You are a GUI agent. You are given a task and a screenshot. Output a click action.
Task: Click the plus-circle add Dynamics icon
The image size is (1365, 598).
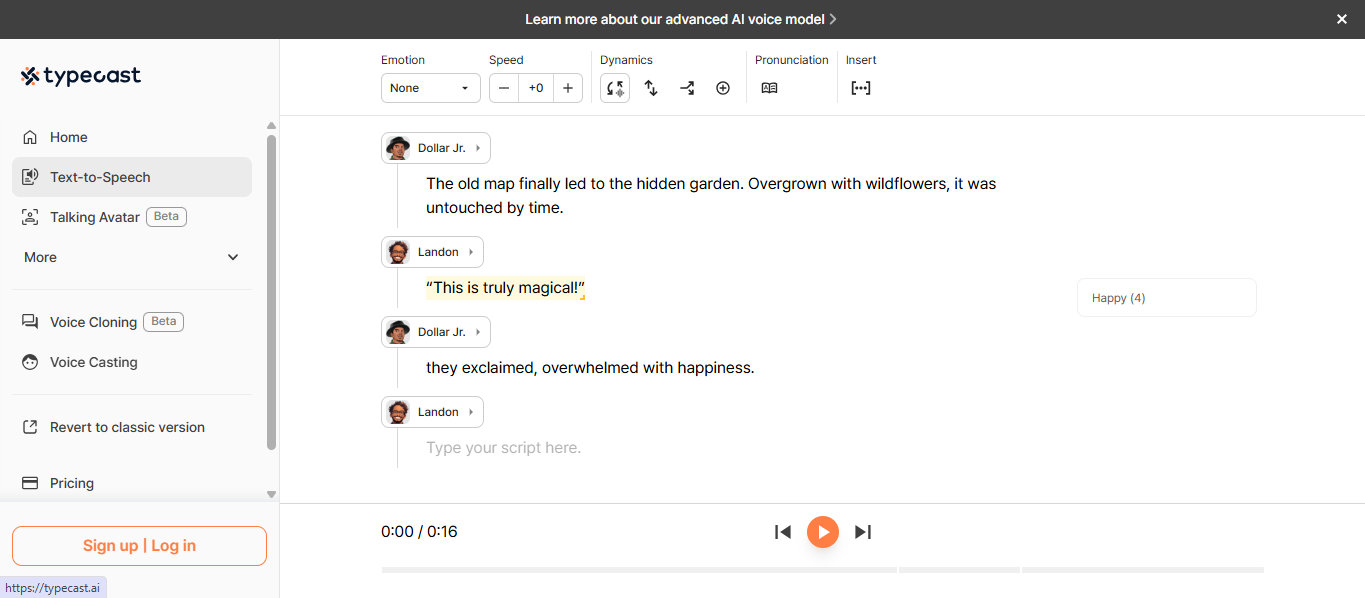723,88
